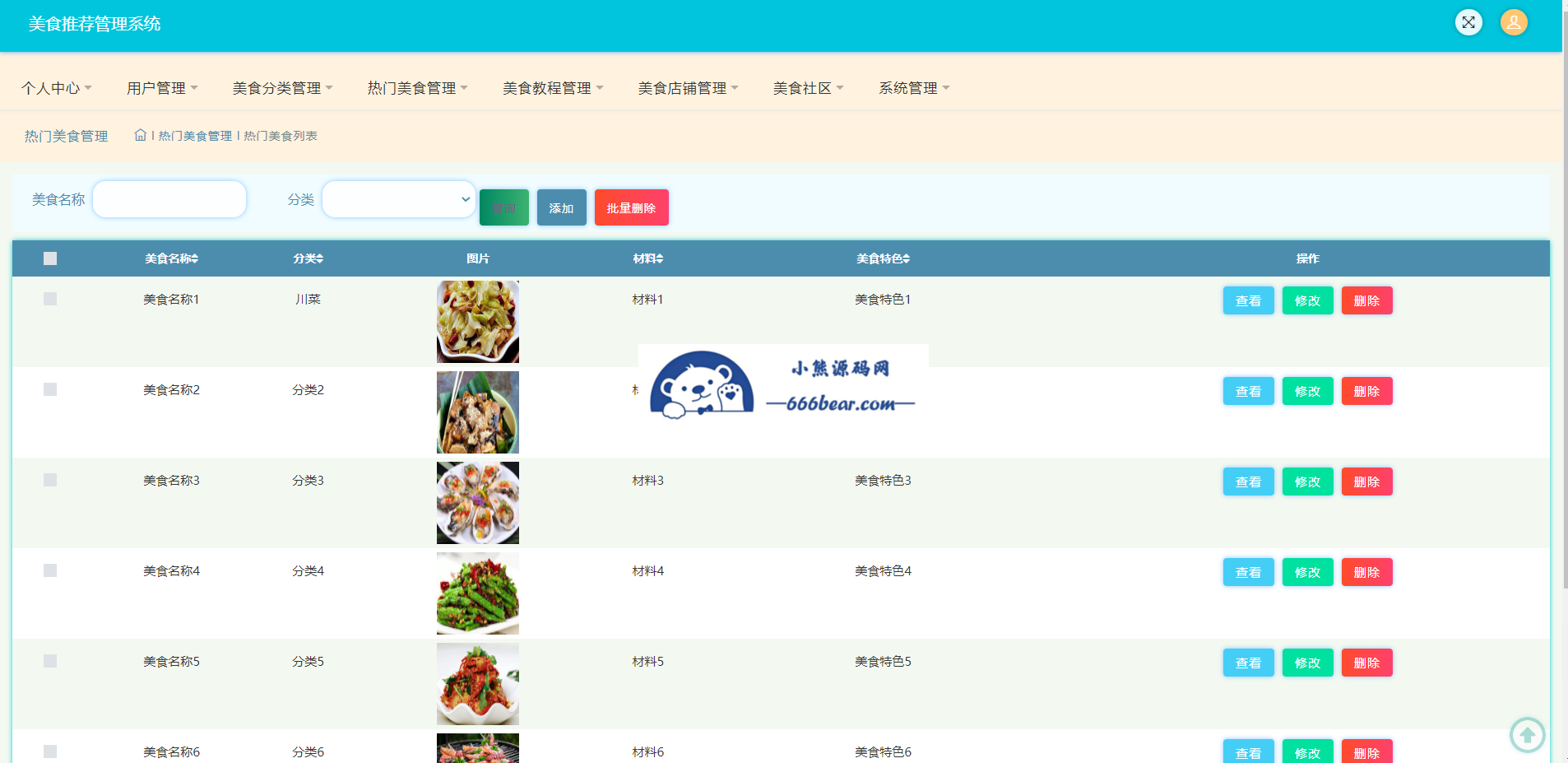View details of 美食名称1 with 查看
Screen dimensions: 1568x763
[x=1249, y=300]
